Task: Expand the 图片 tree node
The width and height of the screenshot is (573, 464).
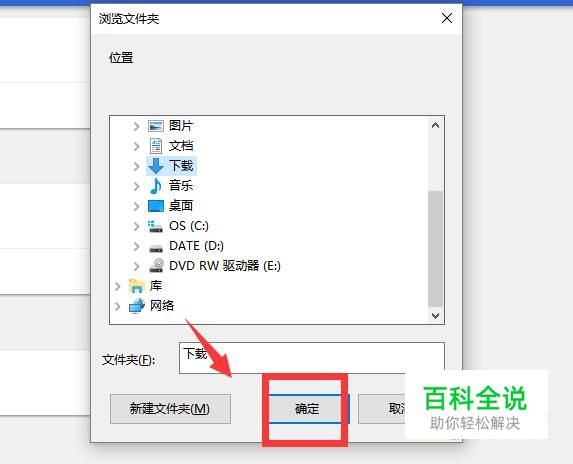Action: [x=136, y=126]
